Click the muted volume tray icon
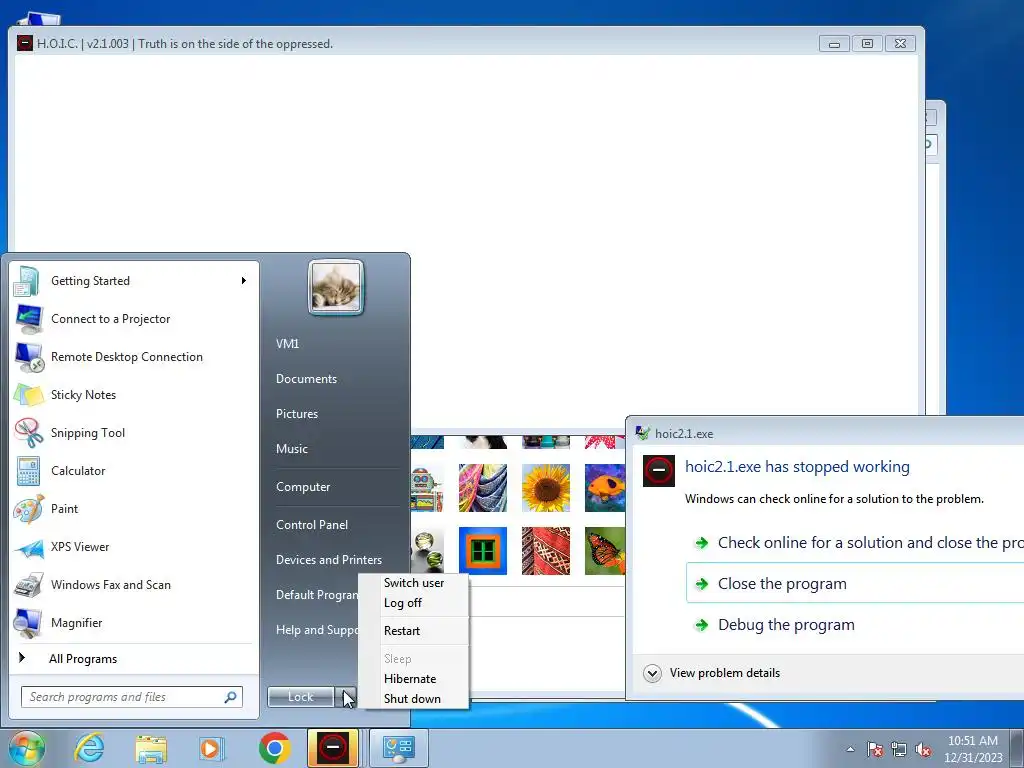 pyautogui.click(x=923, y=750)
